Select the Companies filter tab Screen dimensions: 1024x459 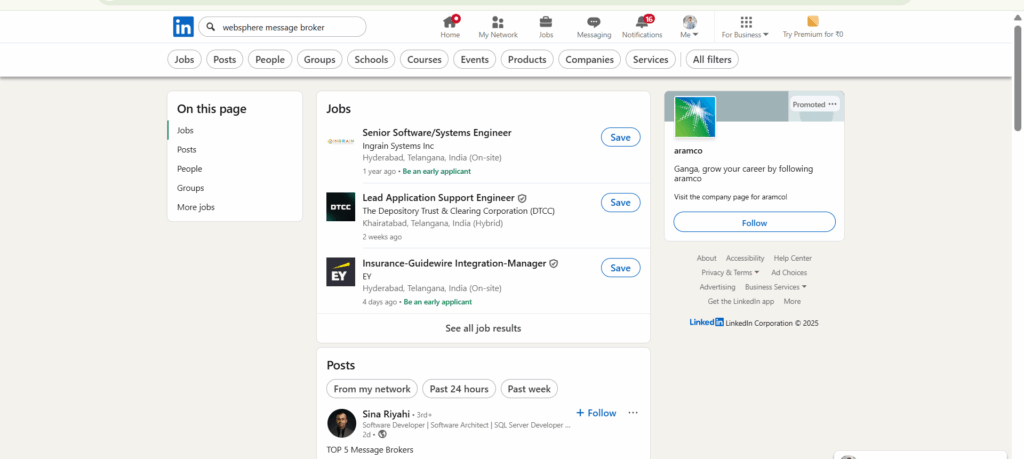(x=589, y=60)
